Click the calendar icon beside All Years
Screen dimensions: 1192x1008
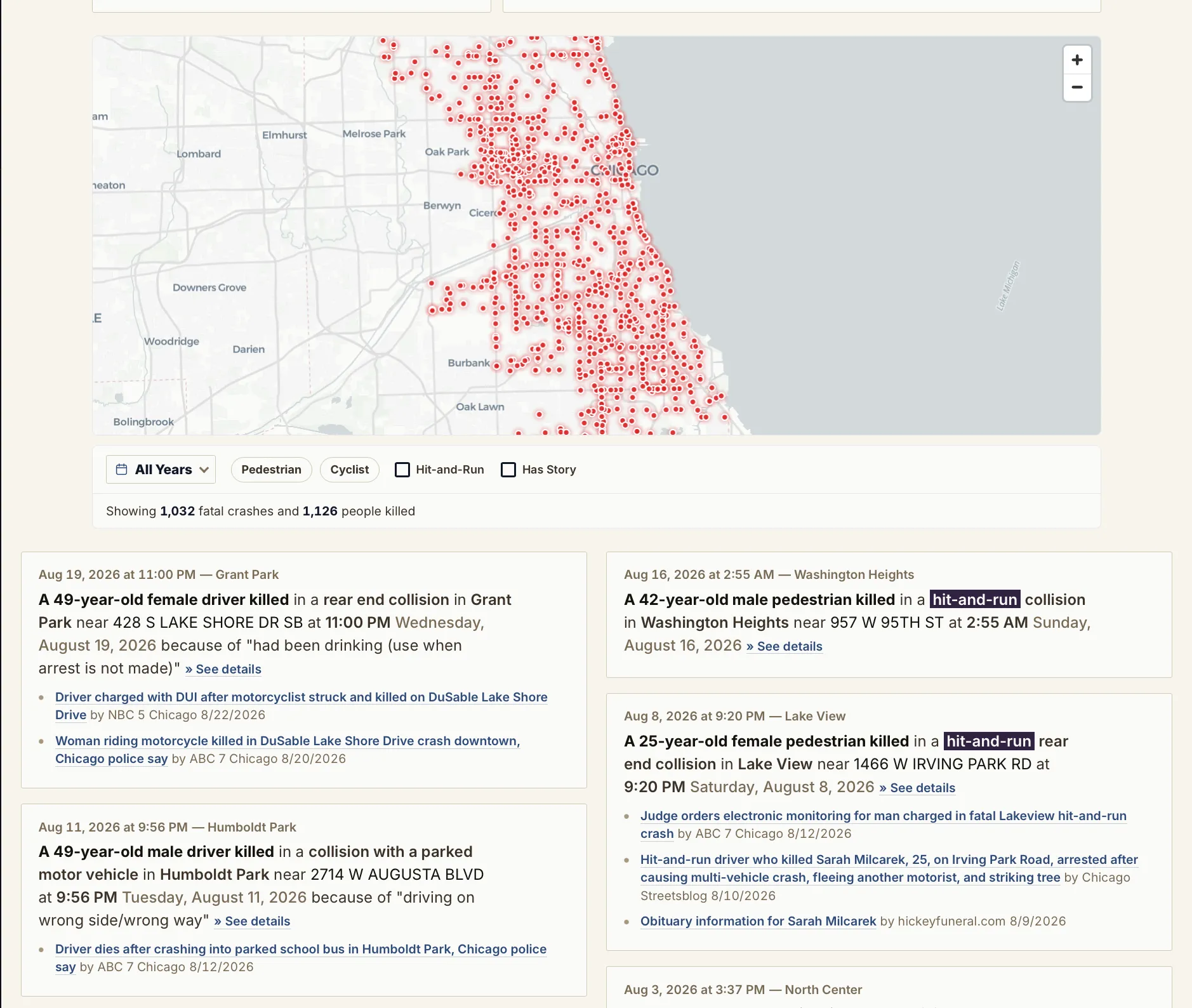(121, 470)
